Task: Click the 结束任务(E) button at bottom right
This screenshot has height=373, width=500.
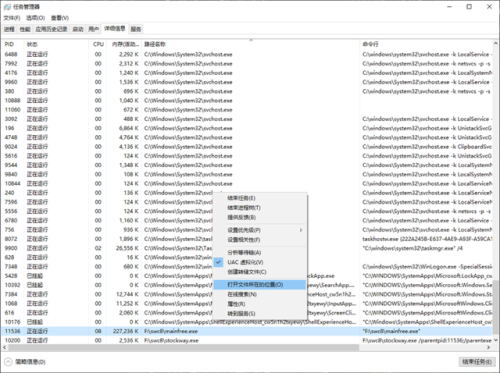Action: pos(477,362)
